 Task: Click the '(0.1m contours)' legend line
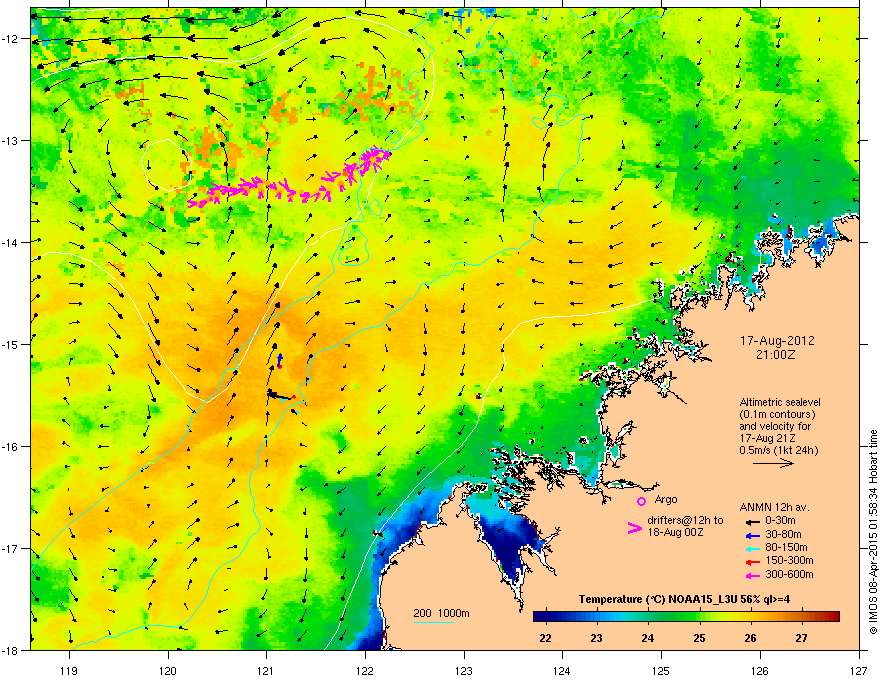click(777, 415)
